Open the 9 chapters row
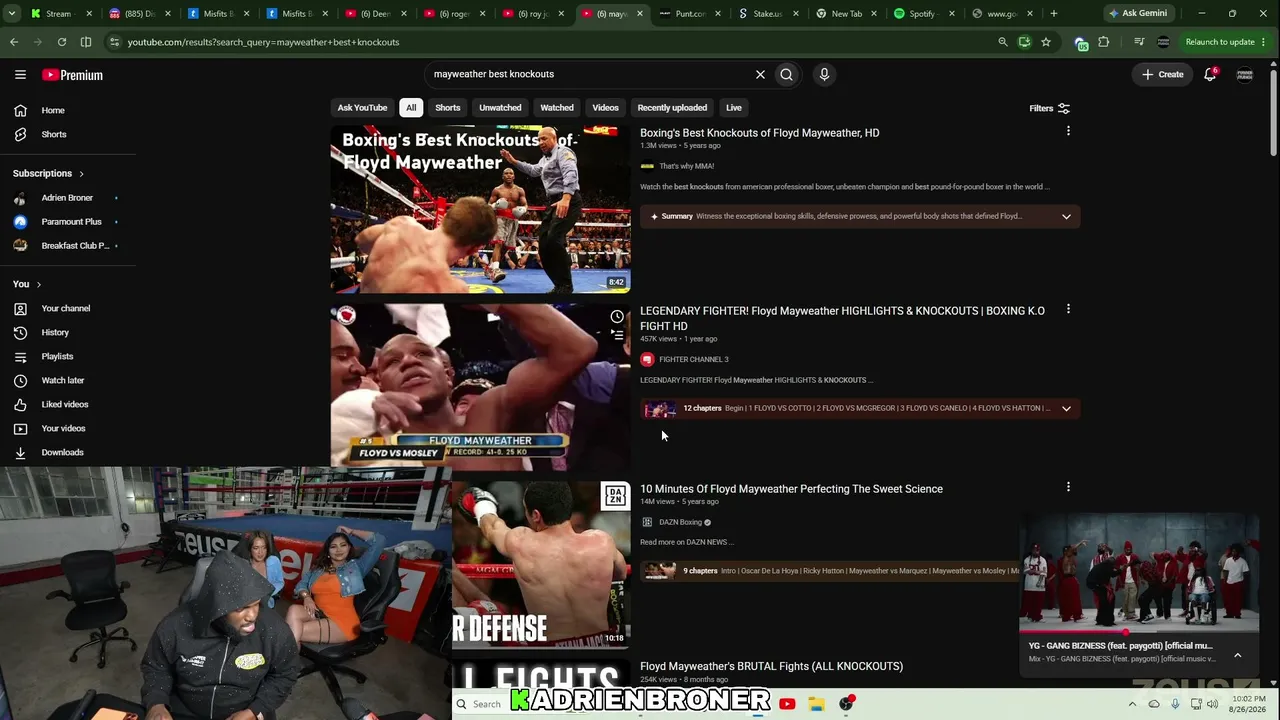 click(830, 571)
